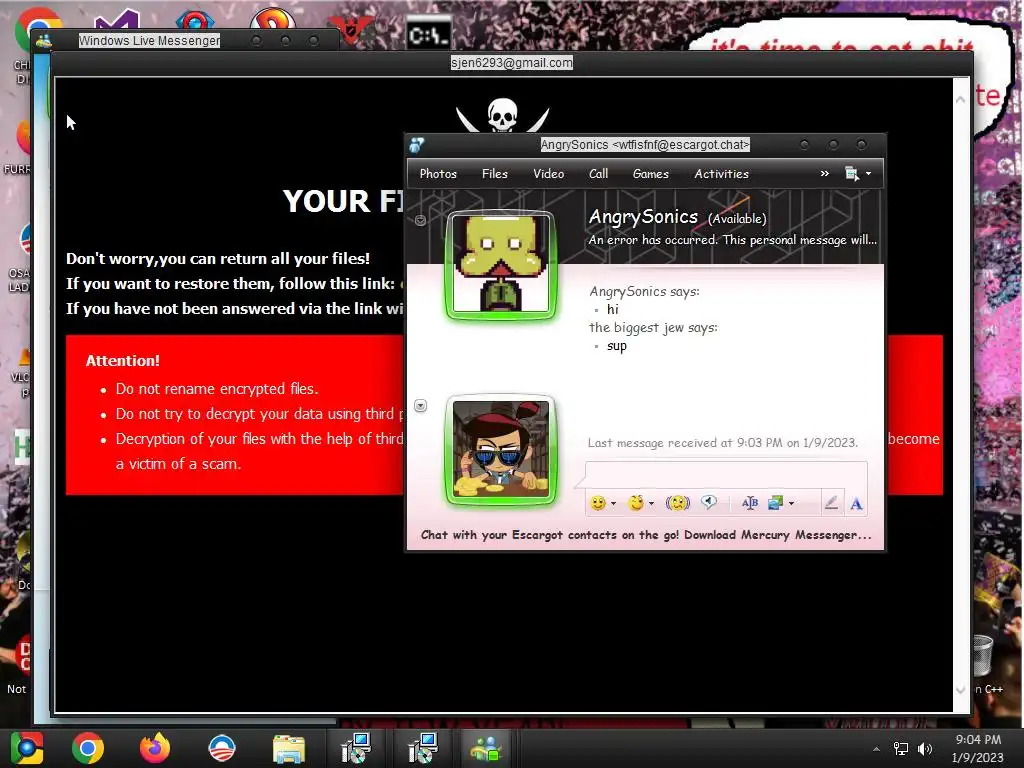1024x768 pixels.
Task: Open the Photos menu in chat window
Action: coord(438,174)
